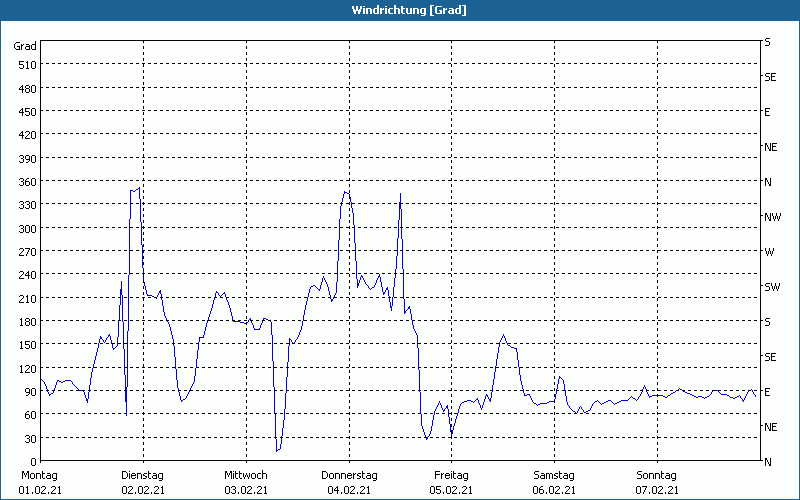Select the y-axis value 510
The image size is (800, 500).
[x=28, y=65]
